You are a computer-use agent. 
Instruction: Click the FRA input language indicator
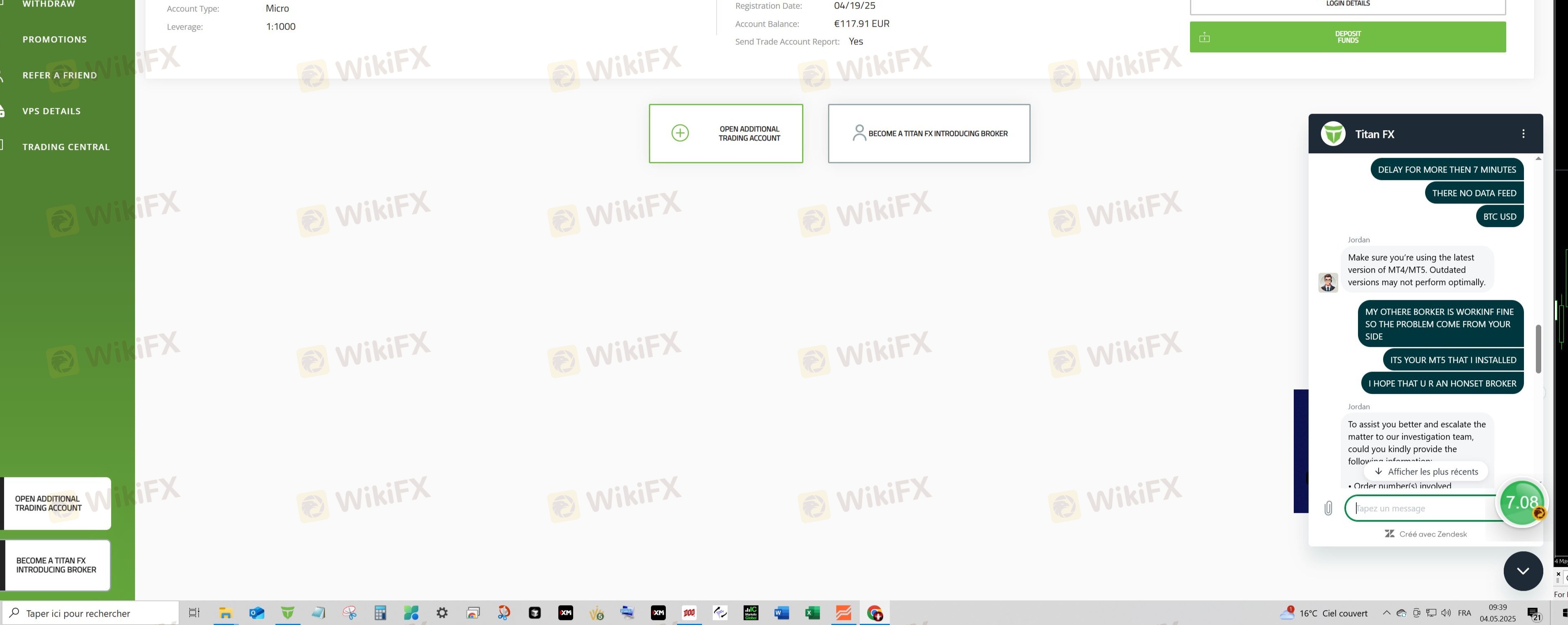(1464, 613)
